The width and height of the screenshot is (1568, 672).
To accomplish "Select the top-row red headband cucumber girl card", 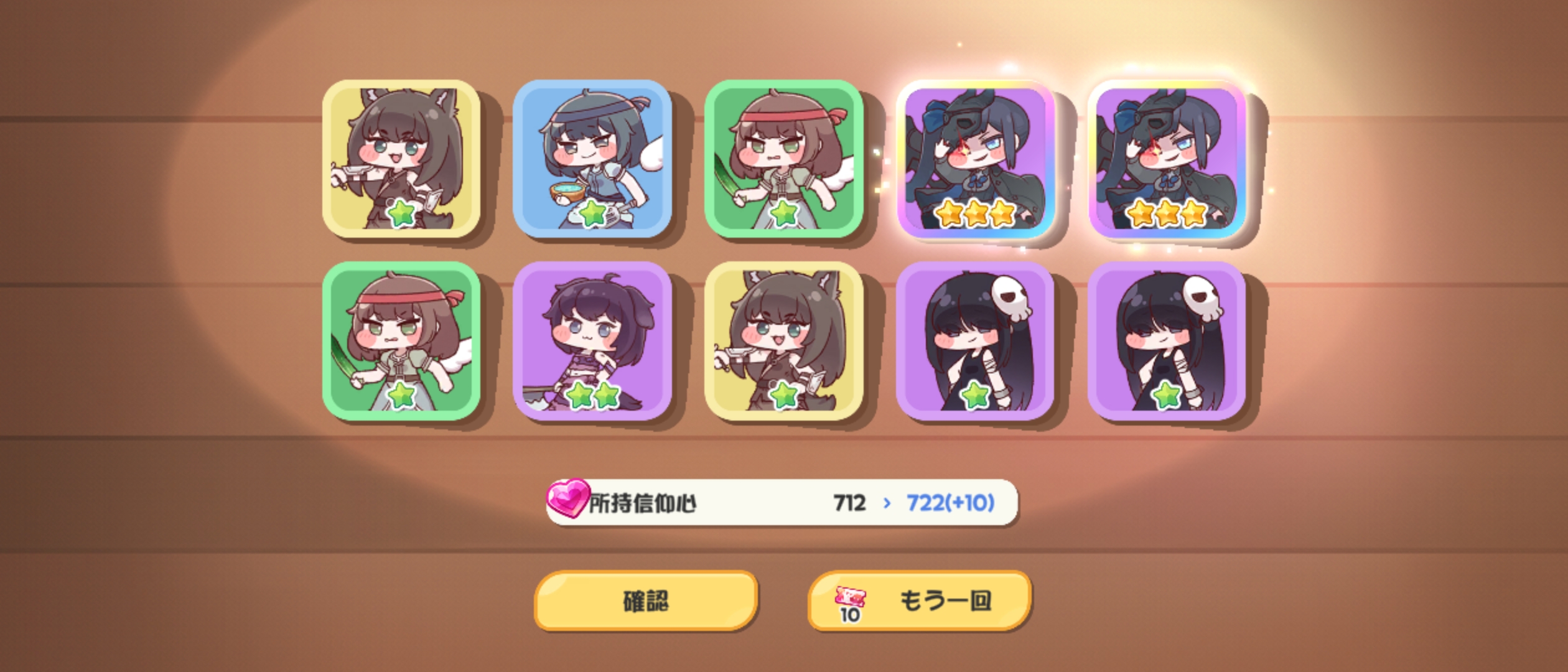I will pos(783,159).
